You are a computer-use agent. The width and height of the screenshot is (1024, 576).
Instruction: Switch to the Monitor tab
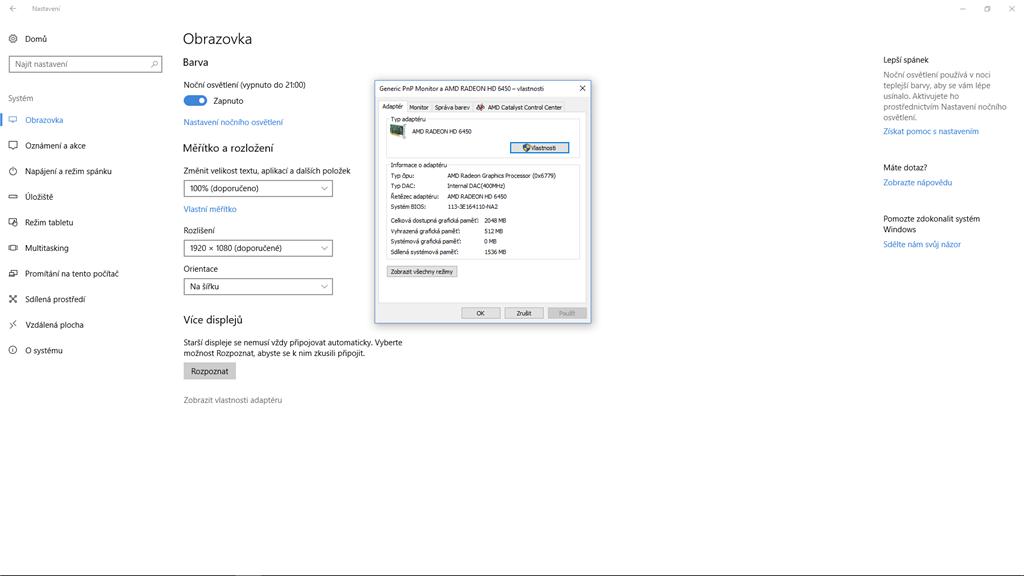(419, 107)
